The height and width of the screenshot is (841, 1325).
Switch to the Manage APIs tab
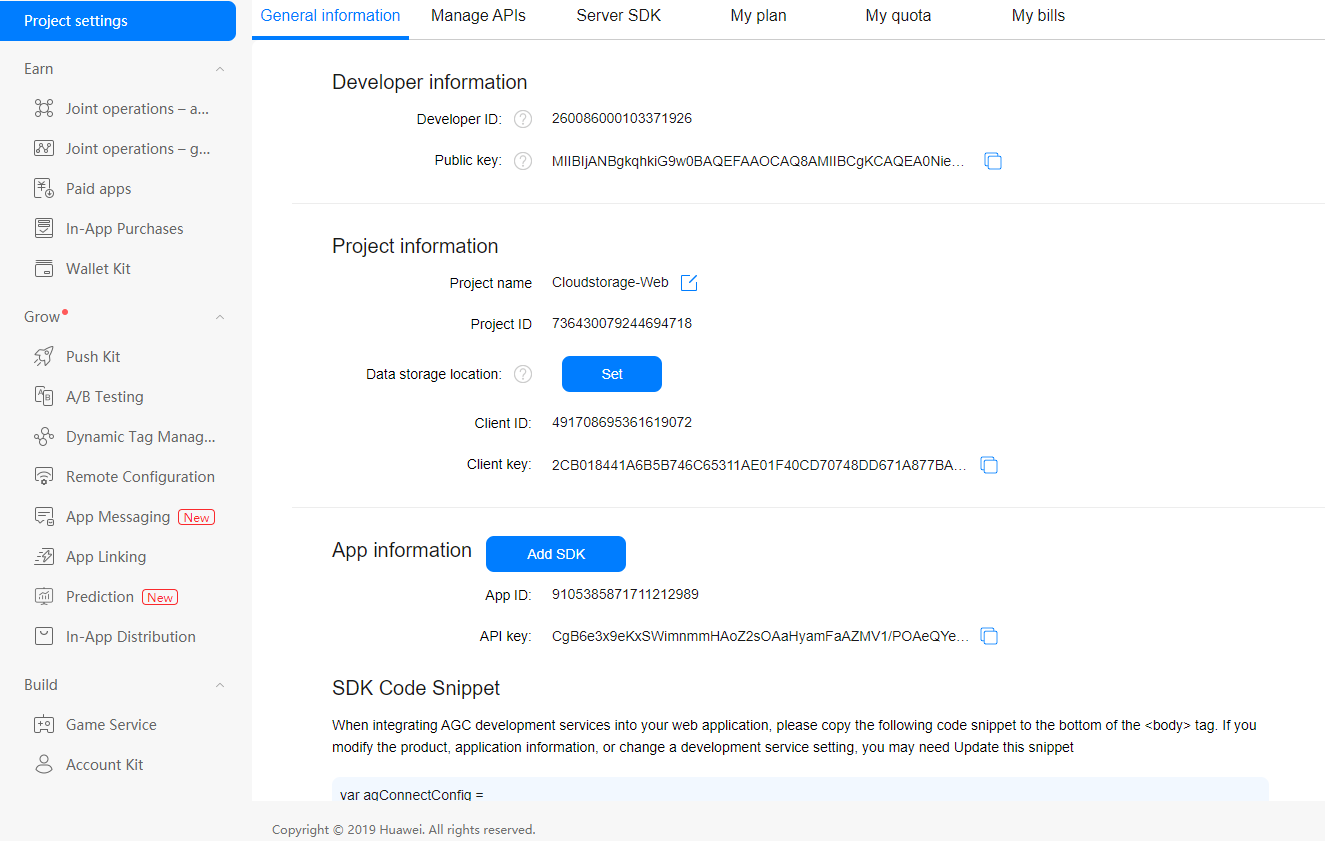pyautogui.click(x=478, y=15)
